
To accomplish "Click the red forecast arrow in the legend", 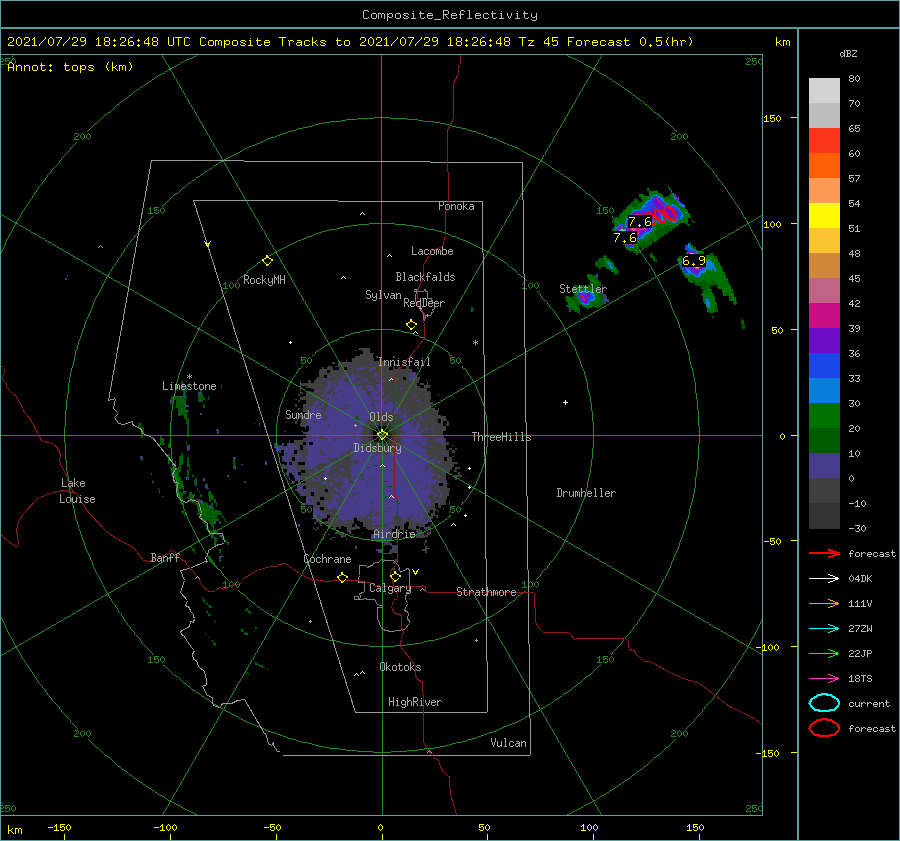I will click(x=824, y=553).
